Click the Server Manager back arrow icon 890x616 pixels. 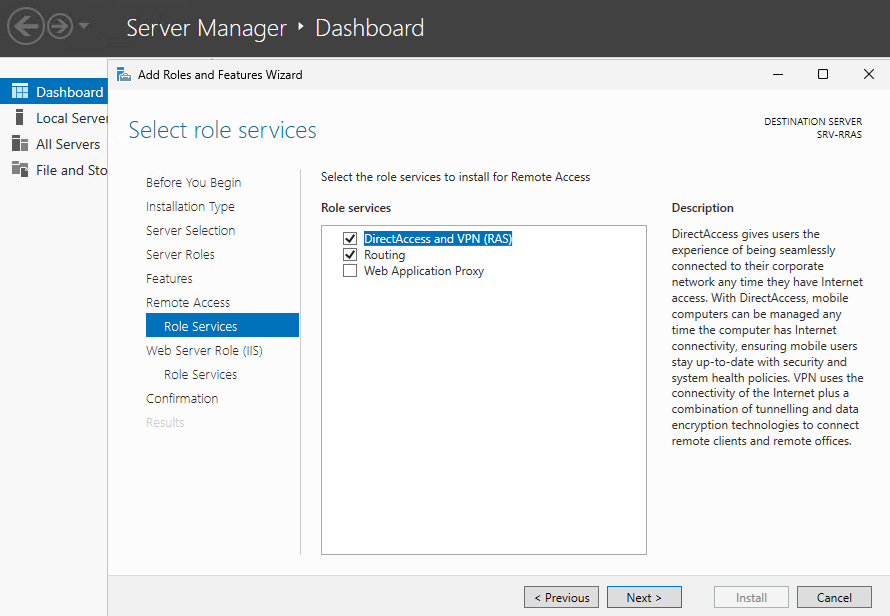27,26
